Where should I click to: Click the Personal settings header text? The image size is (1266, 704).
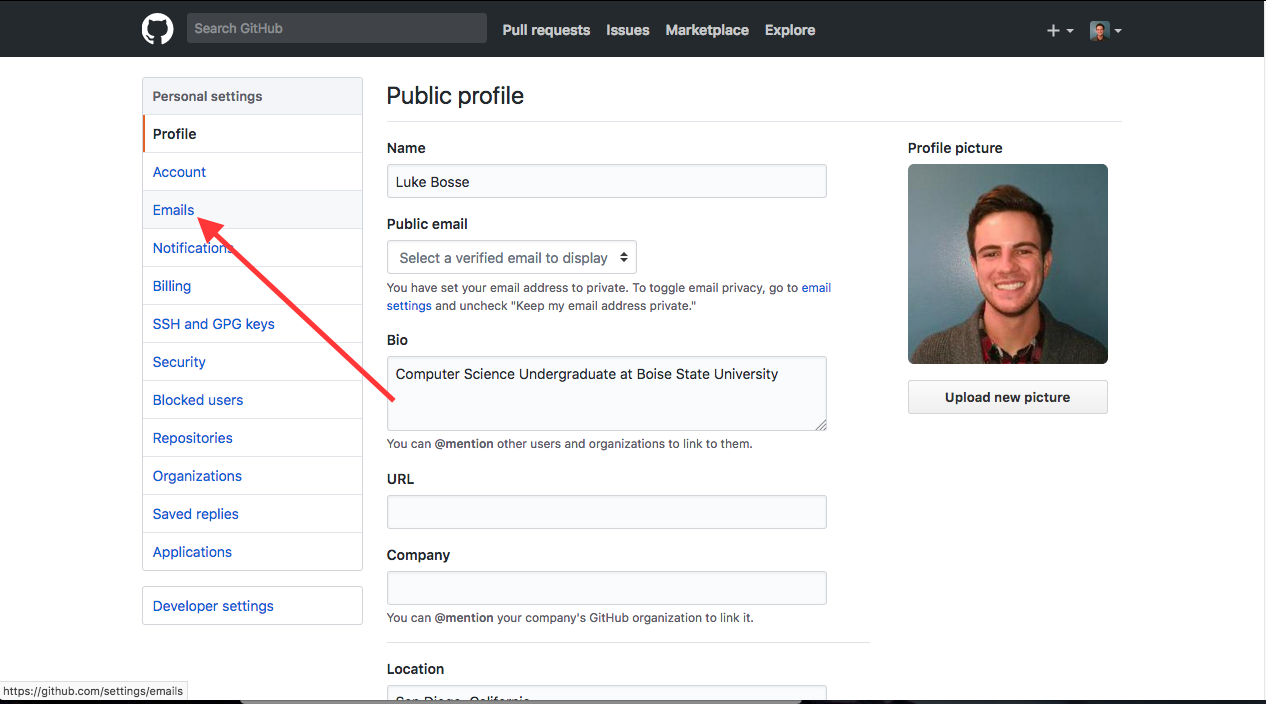207,97
